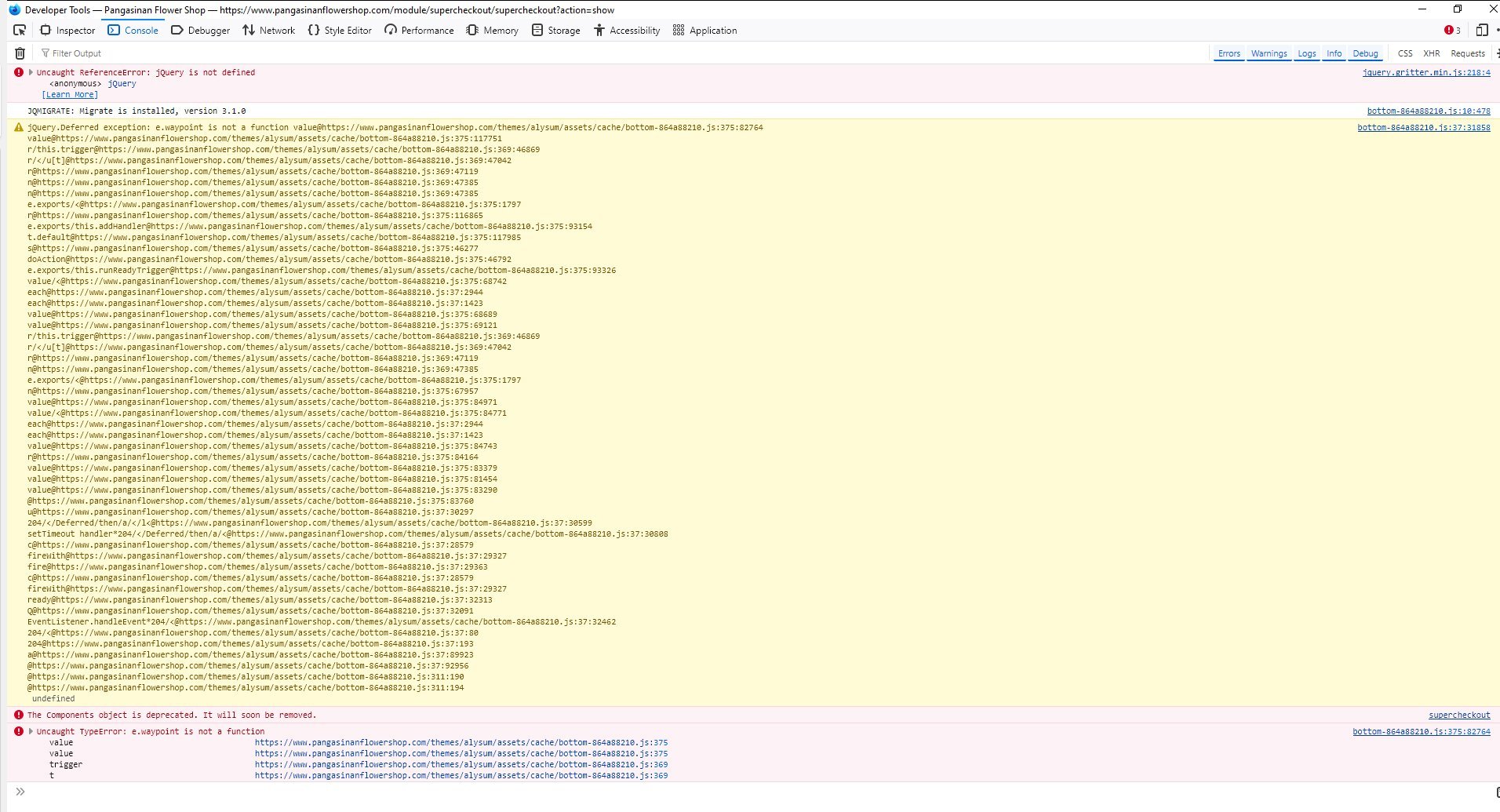
Task: Click the console prompt chevrons icon
Action: pos(20,792)
